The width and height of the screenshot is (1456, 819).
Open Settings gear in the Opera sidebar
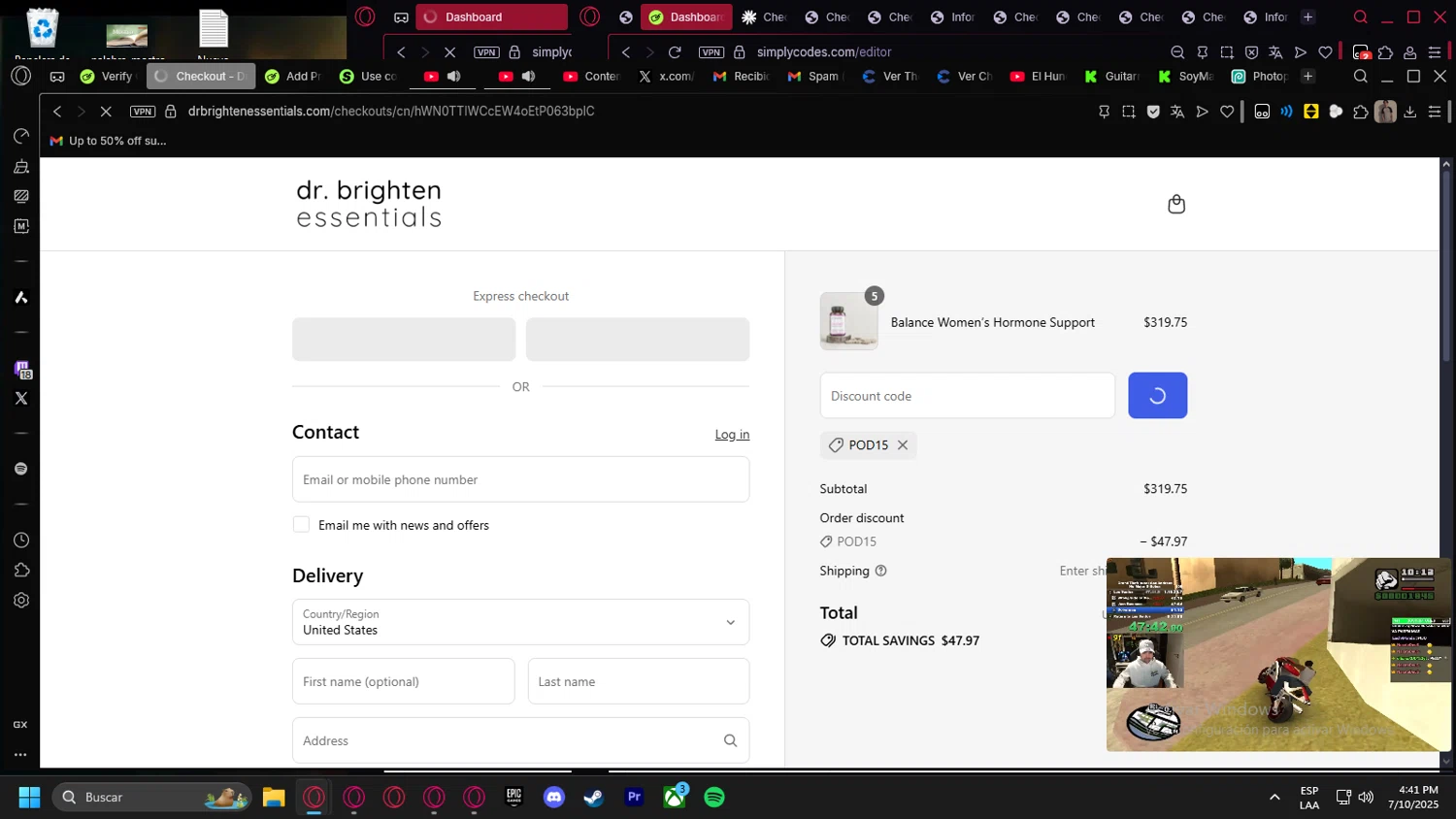coord(21,601)
